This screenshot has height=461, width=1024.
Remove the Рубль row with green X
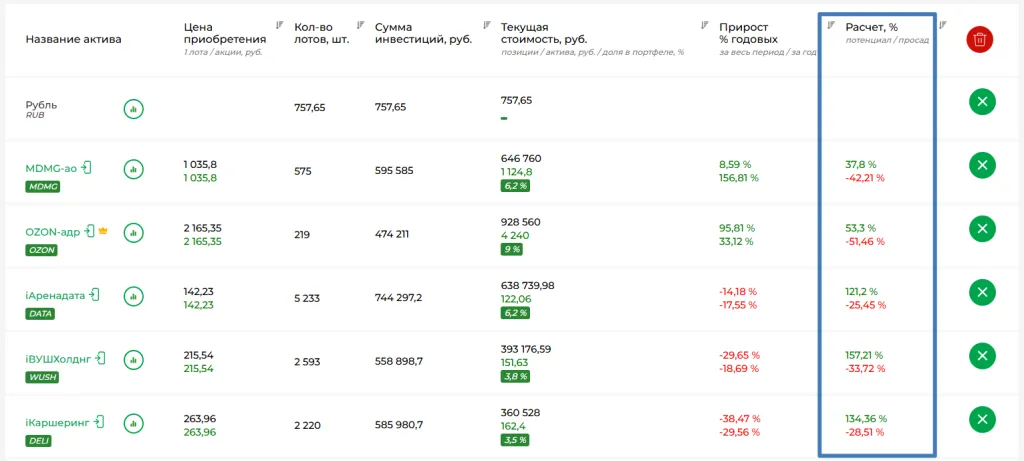pyautogui.click(x=981, y=102)
